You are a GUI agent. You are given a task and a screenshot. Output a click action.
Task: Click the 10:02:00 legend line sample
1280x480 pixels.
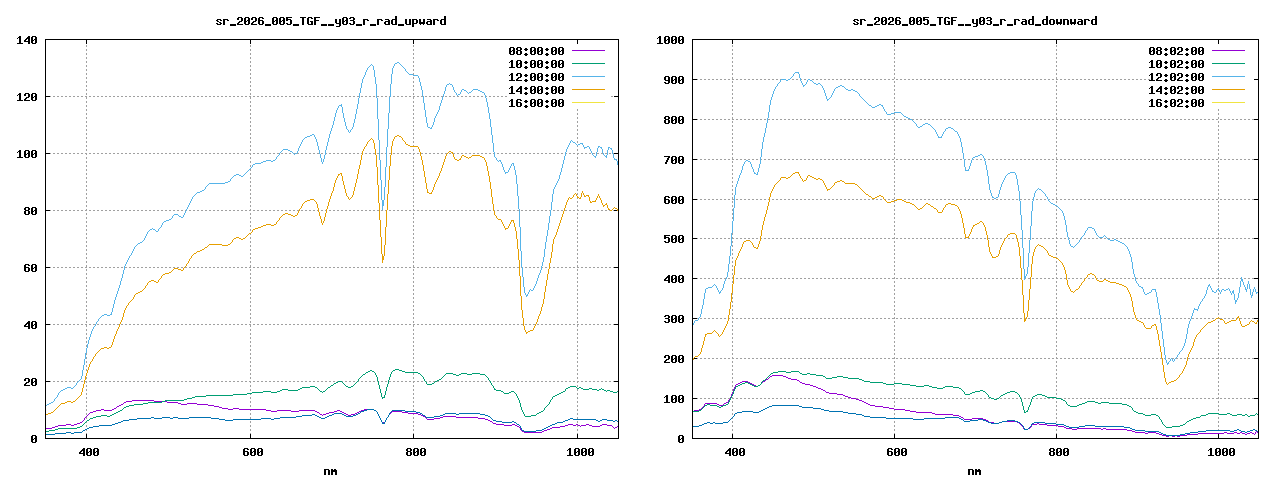click(1228, 63)
